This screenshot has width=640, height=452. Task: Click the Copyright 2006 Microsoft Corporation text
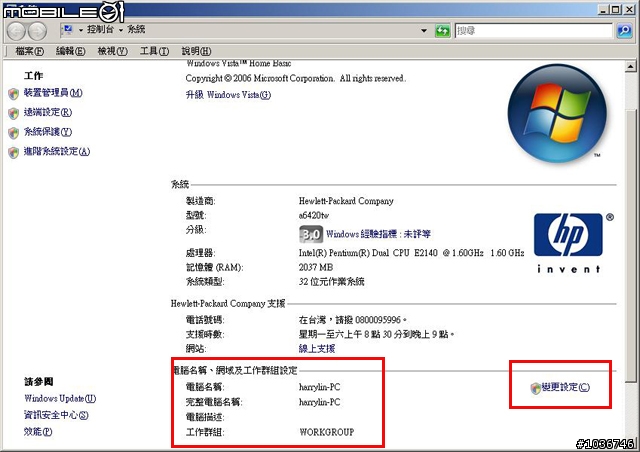point(296,78)
